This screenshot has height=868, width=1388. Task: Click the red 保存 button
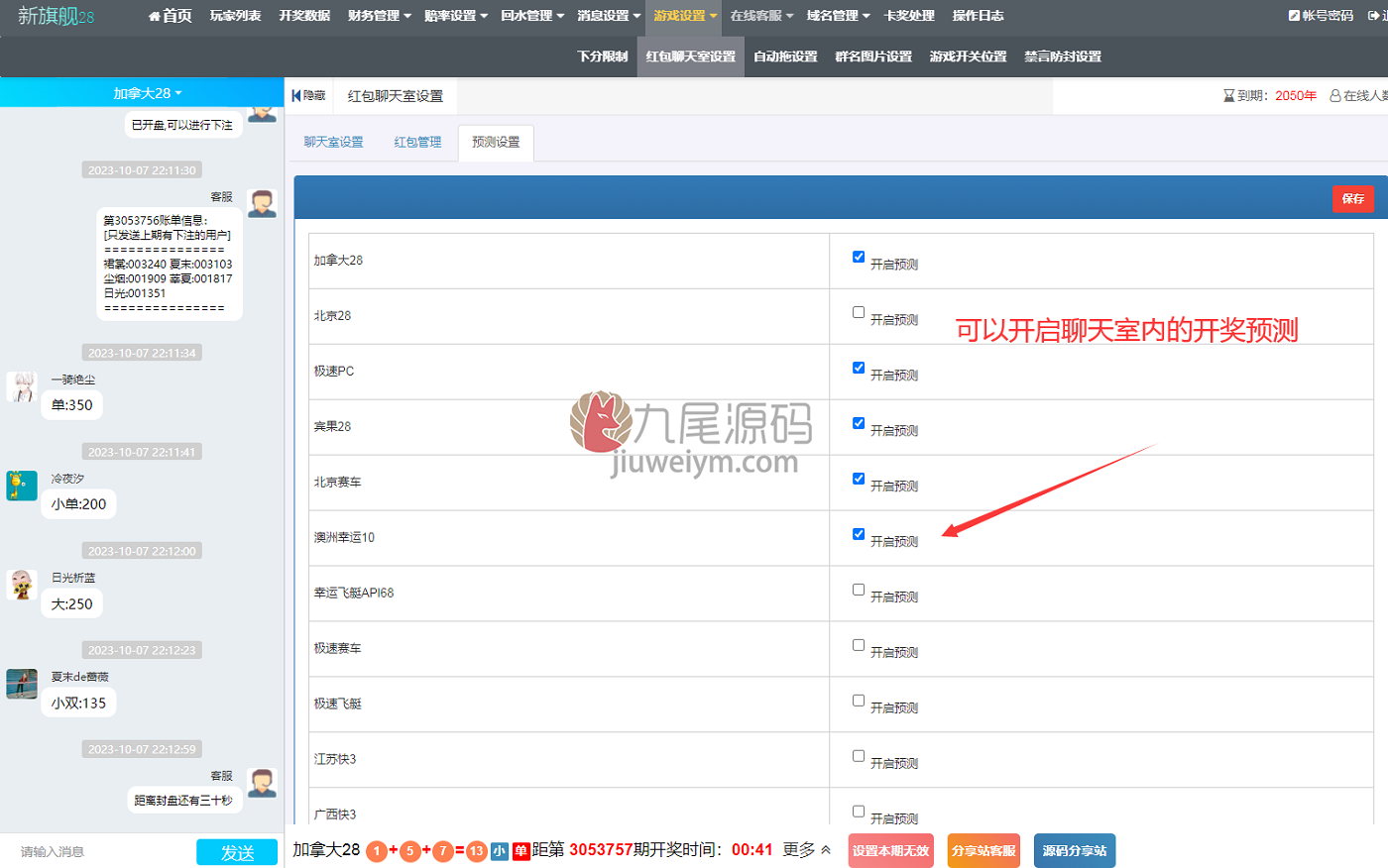pyautogui.click(x=1353, y=199)
